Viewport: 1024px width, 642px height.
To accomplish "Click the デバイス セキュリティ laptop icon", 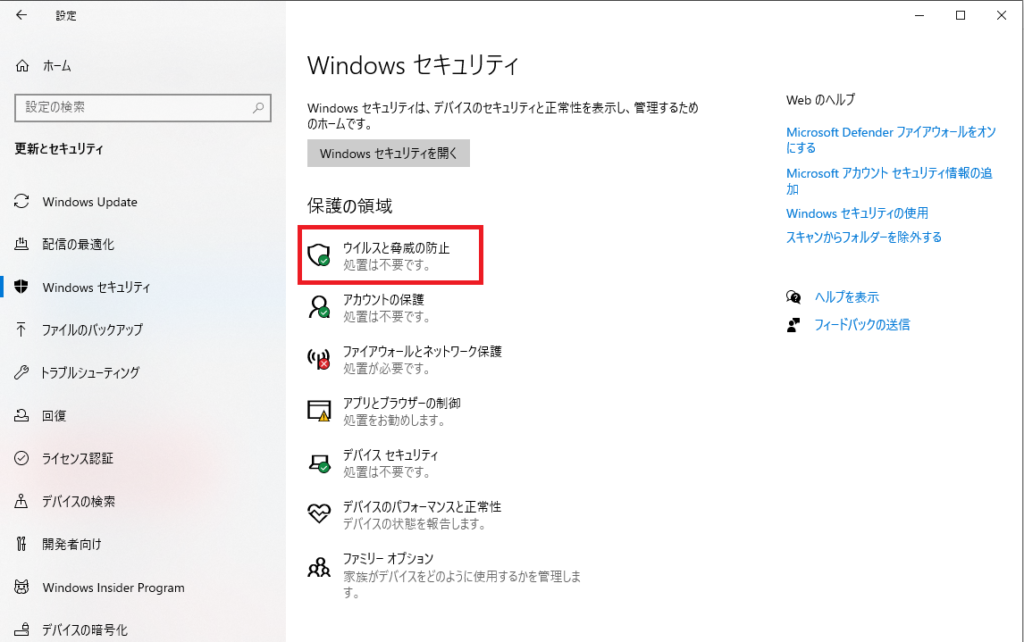I will (319, 463).
